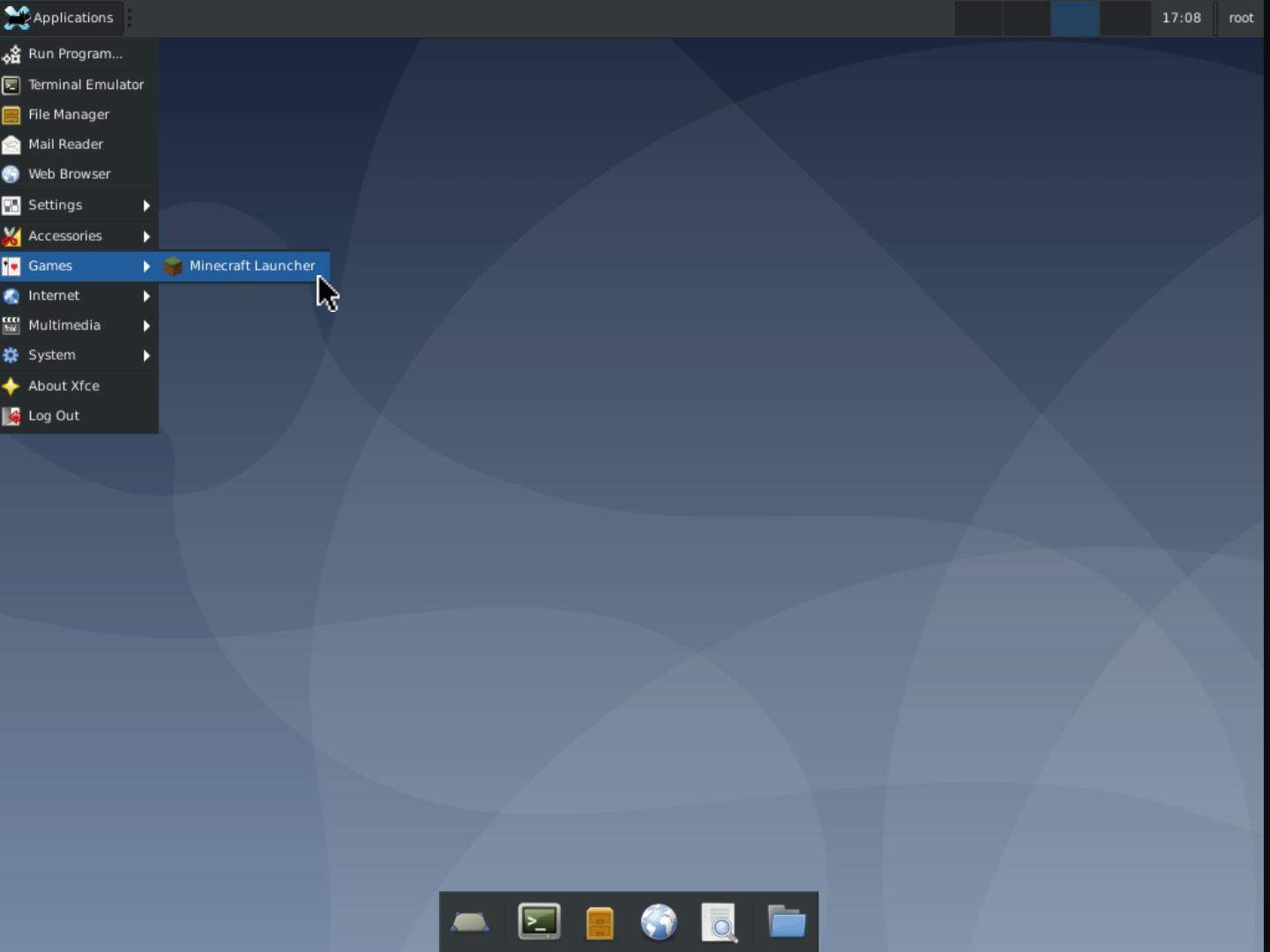Image resolution: width=1270 pixels, height=952 pixels.
Task: Open the globe web browser dock icon
Action: pos(659,922)
